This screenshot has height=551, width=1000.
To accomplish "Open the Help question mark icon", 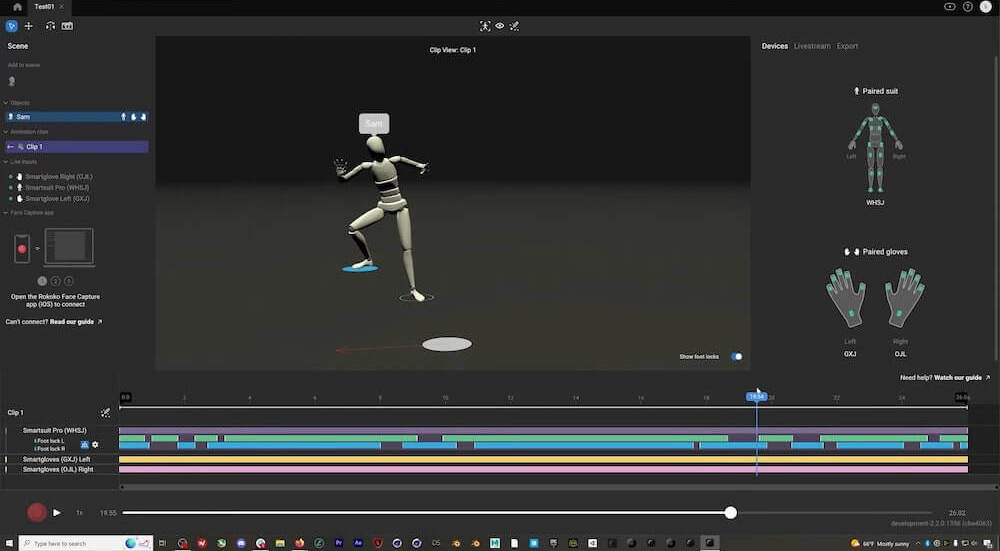I will (967, 6).
